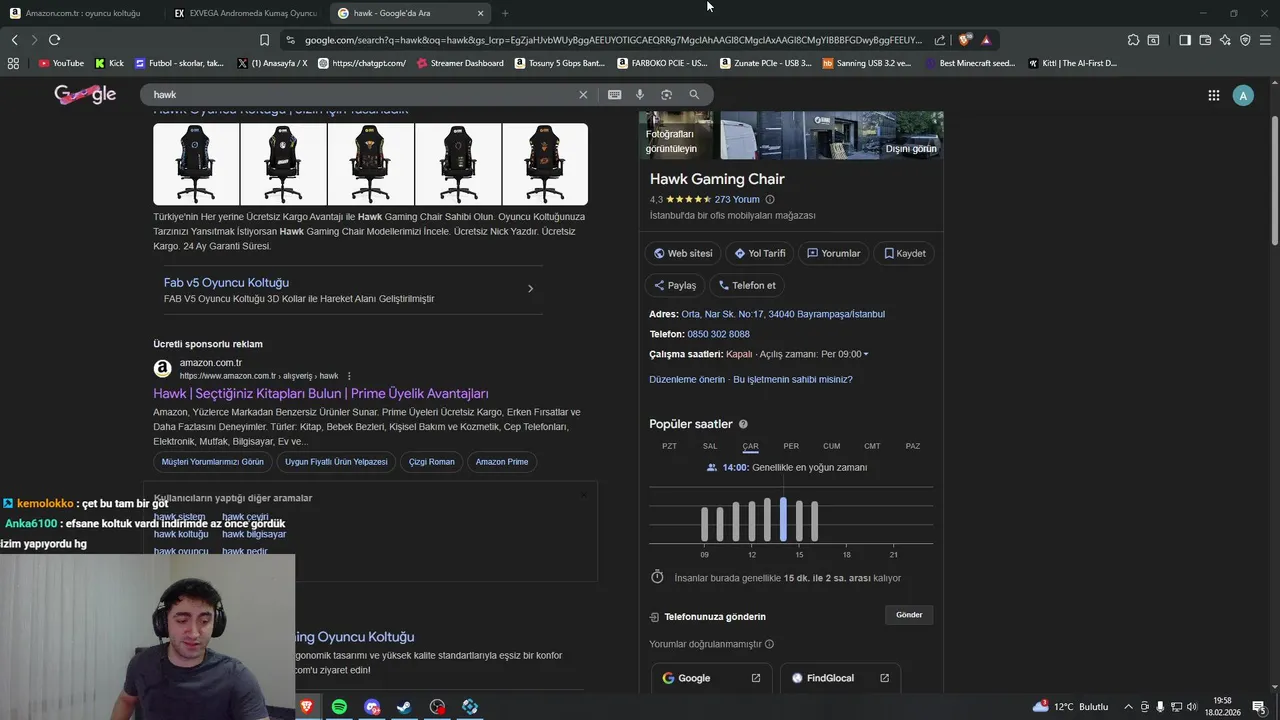The height and width of the screenshot is (720, 1280).
Task: Open the Dışını görün street view thumbnail
Action: (910, 135)
